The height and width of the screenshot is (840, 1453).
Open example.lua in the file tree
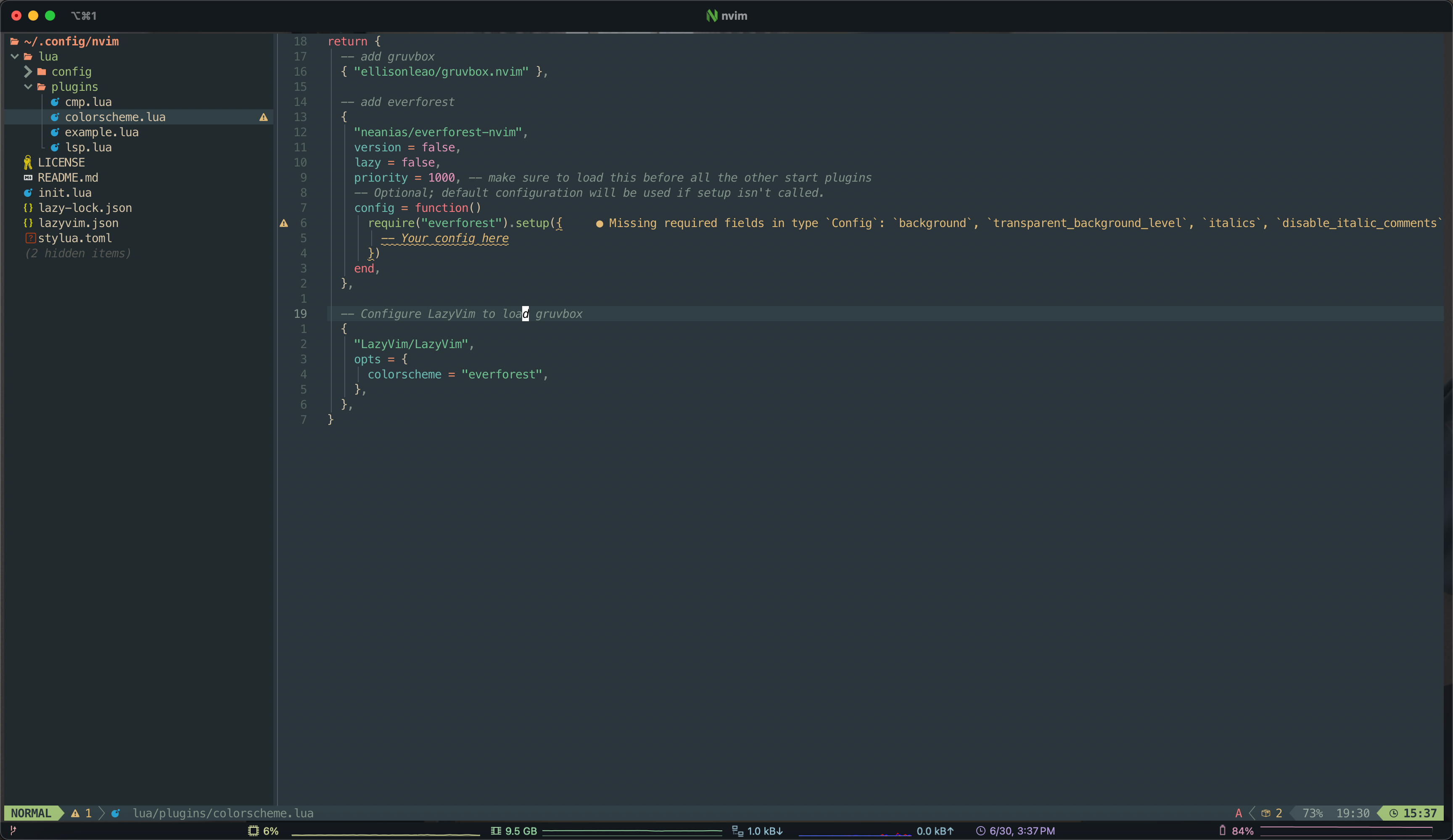101,132
